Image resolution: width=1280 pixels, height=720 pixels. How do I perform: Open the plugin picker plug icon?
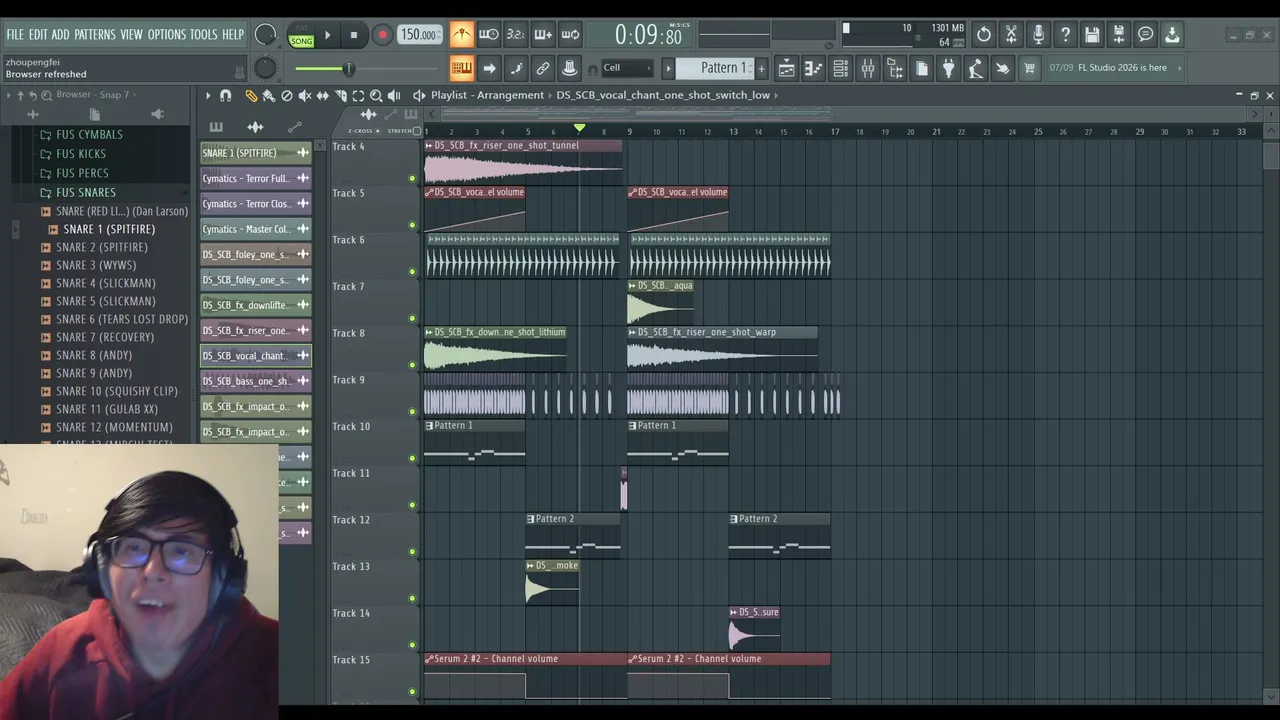pyautogui.click(x=949, y=68)
